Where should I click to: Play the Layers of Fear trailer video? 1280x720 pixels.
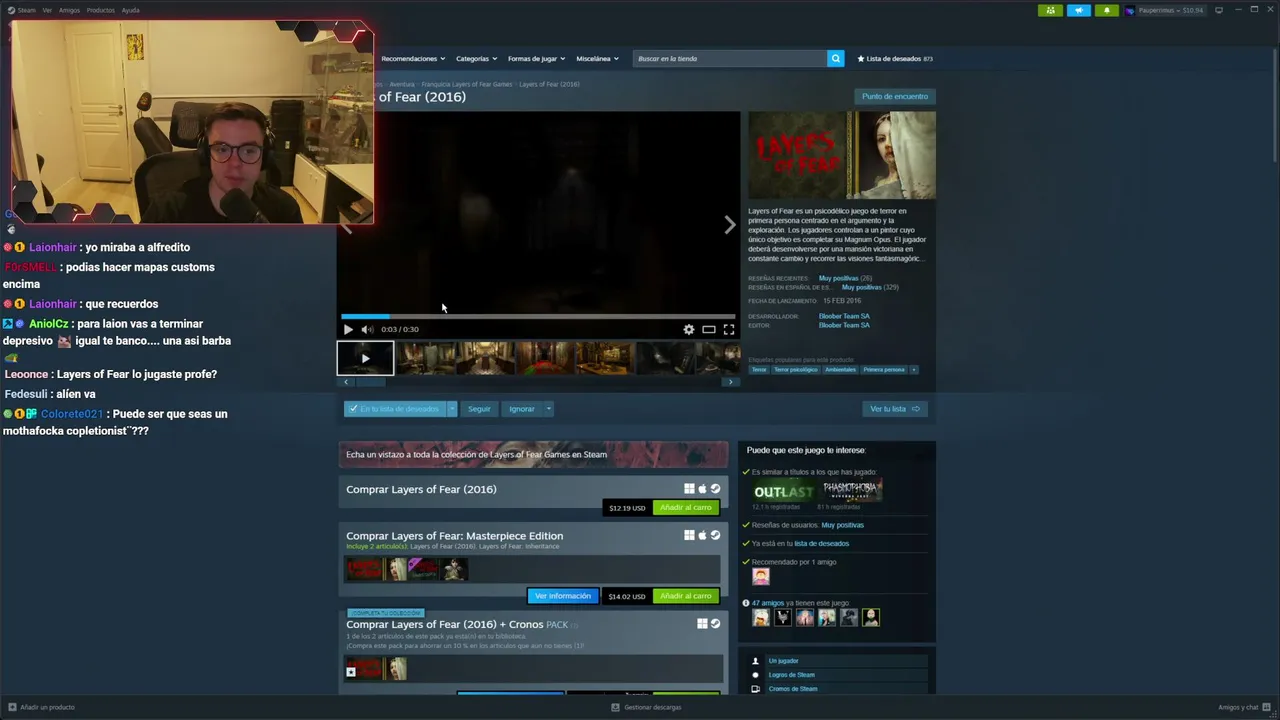pos(348,329)
